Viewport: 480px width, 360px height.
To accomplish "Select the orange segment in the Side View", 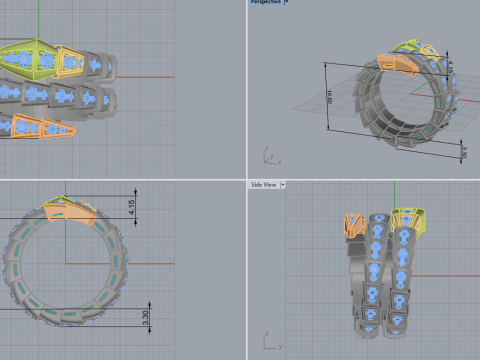I will 354,226.
